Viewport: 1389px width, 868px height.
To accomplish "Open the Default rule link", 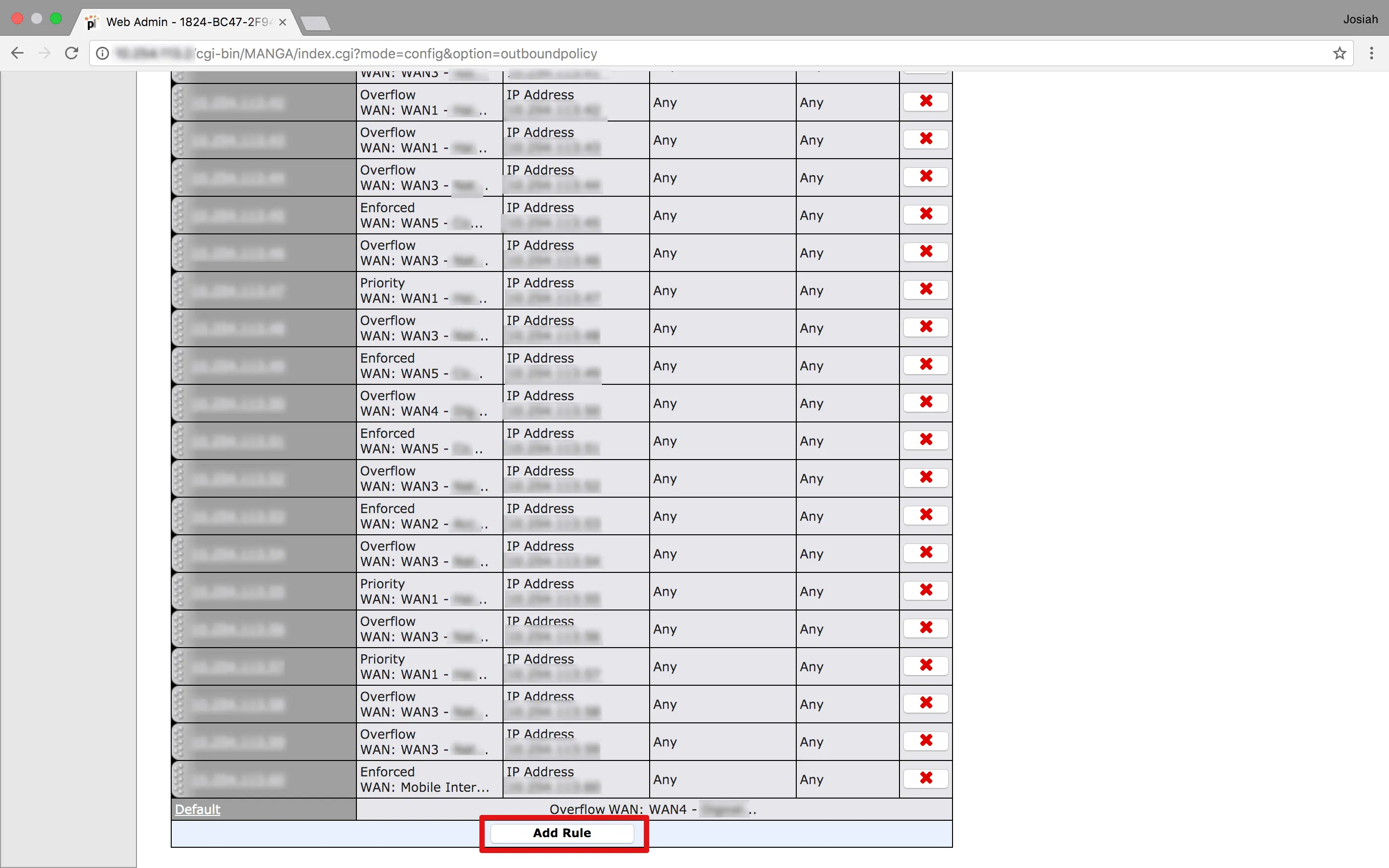I will 197,810.
